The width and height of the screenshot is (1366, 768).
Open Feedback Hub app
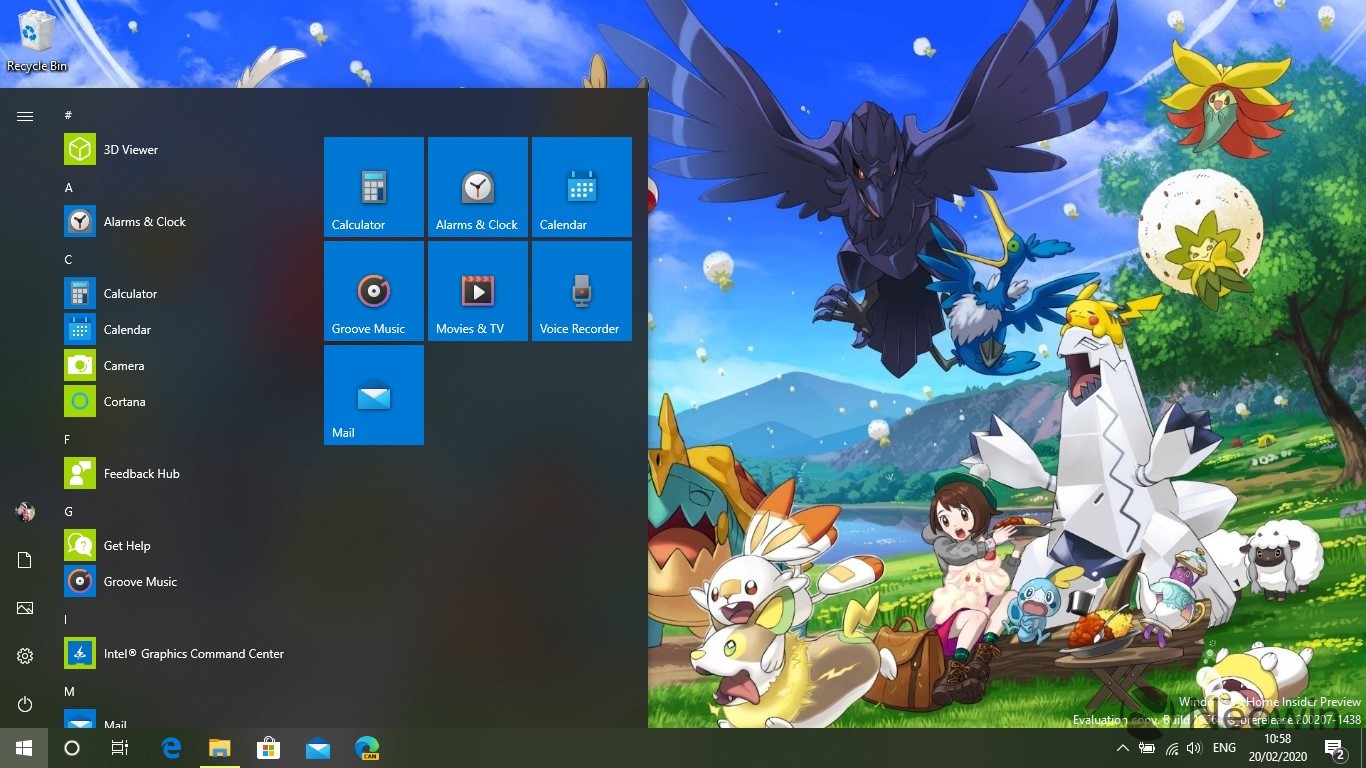180,474
